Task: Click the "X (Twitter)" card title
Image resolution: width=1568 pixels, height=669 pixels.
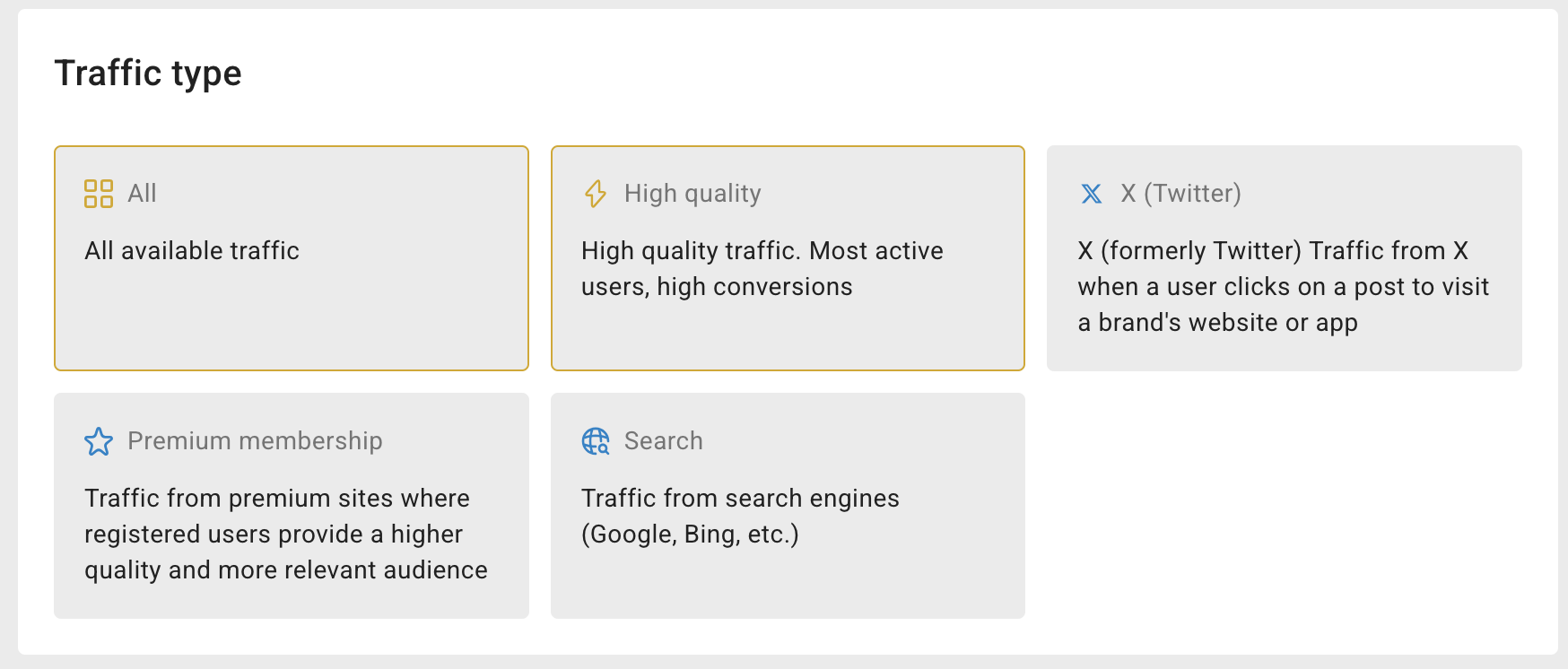Action: 1180,194
